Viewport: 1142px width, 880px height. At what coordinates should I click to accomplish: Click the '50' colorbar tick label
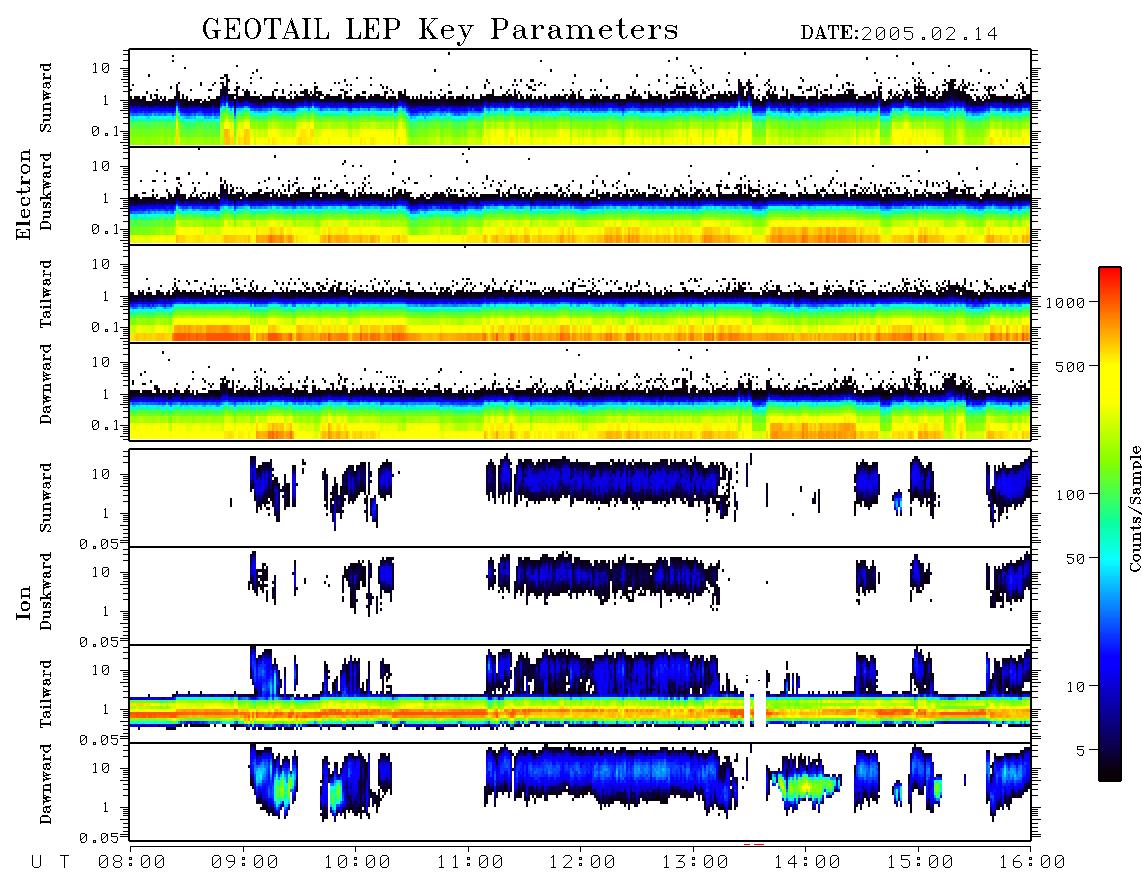[1076, 559]
